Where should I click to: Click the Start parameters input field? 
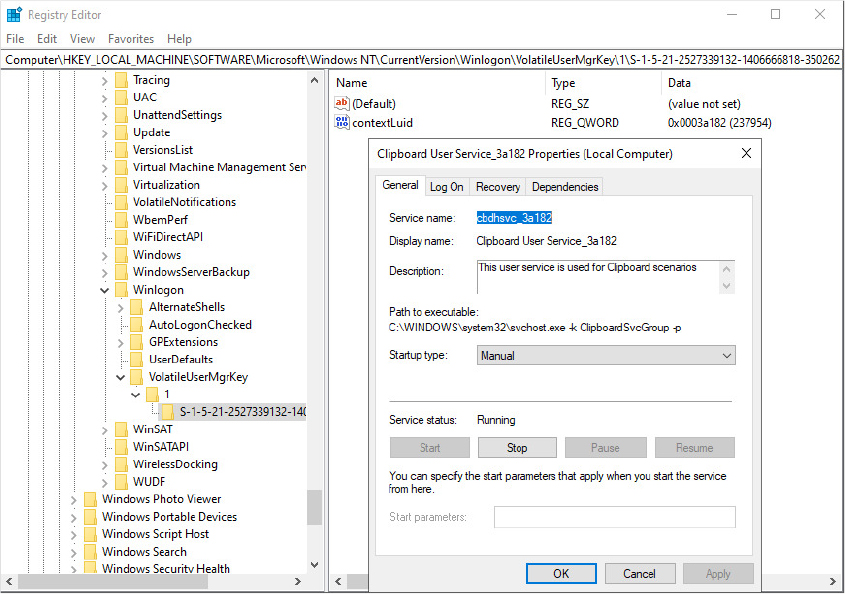[x=614, y=517]
